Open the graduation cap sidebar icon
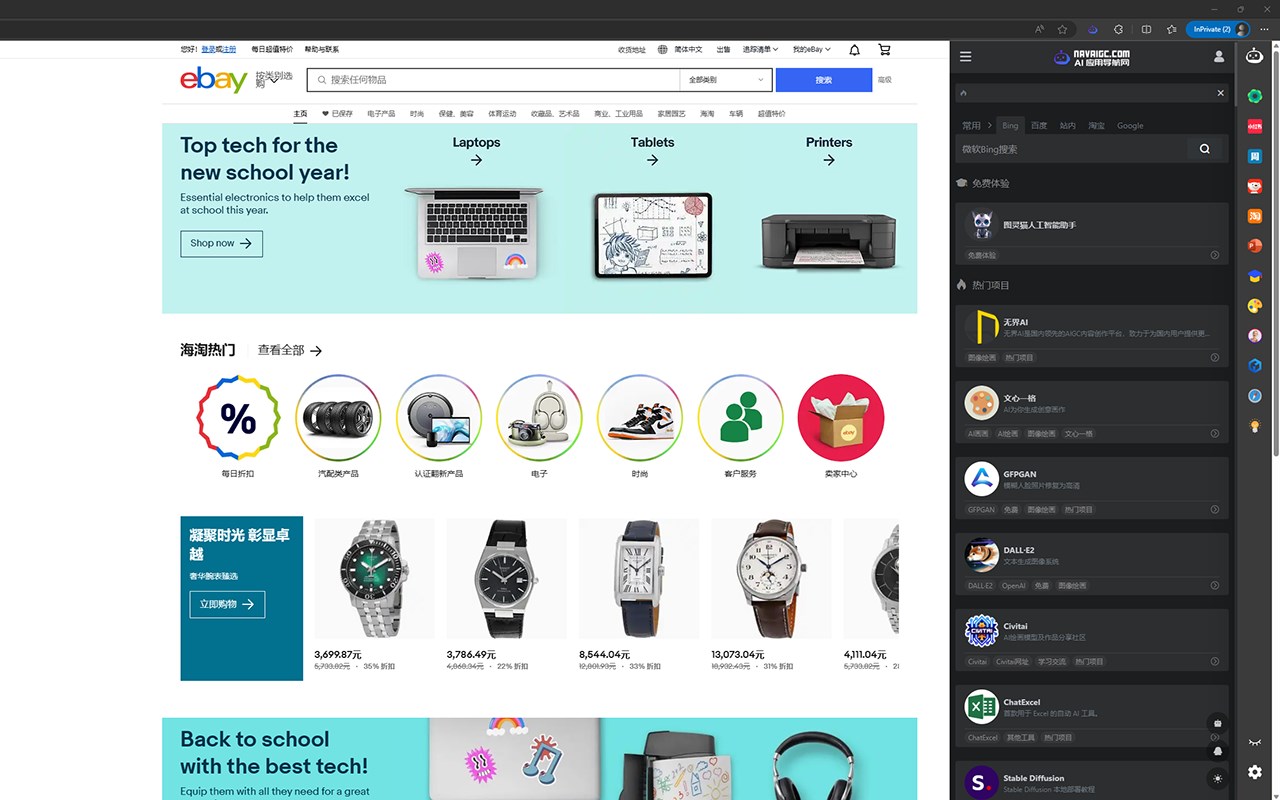 click(x=1255, y=276)
